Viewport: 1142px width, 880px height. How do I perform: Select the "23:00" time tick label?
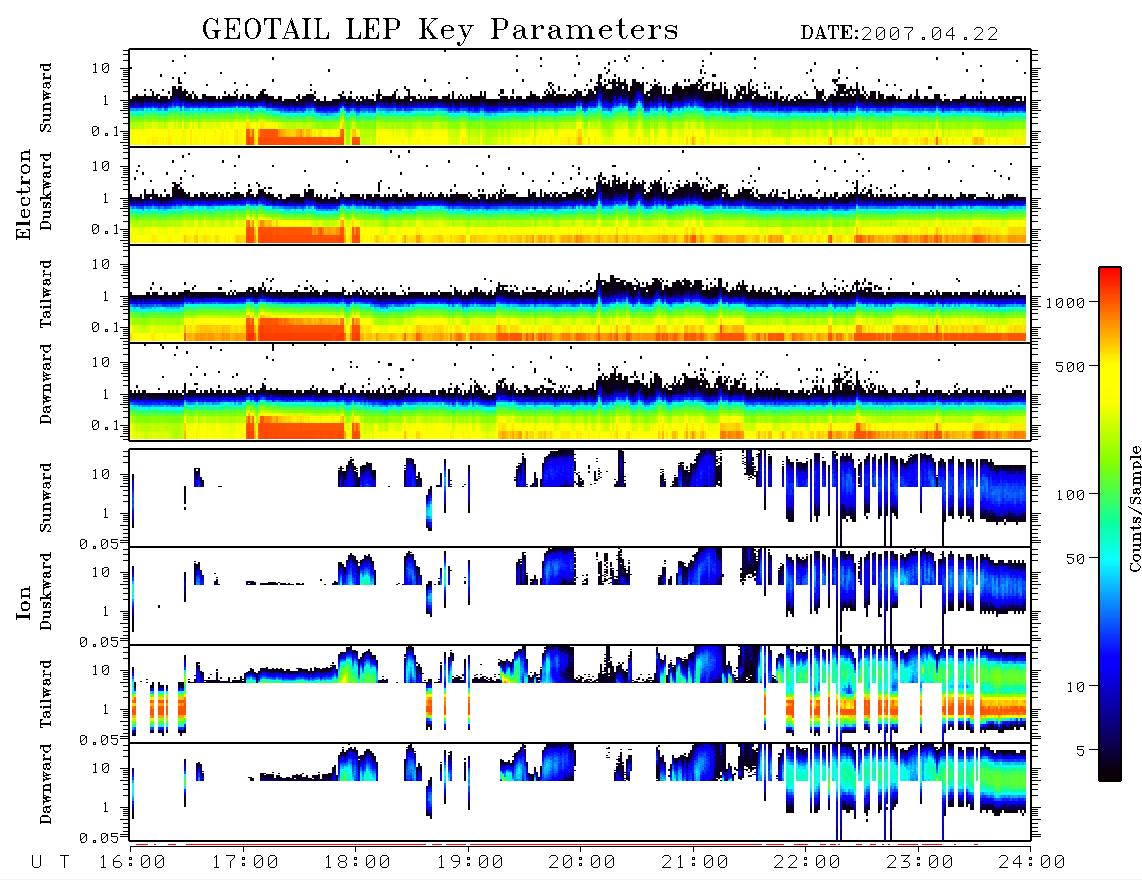click(x=920, y=863)
